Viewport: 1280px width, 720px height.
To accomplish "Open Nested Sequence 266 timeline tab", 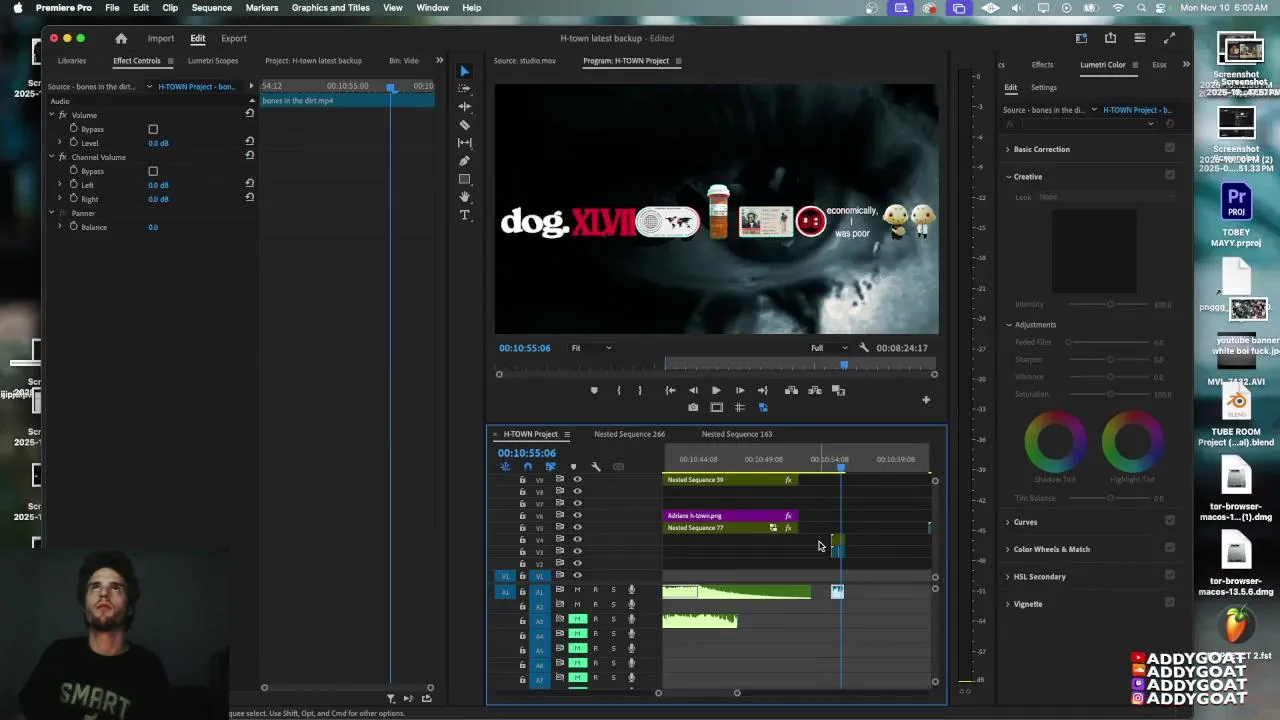I will point(629,434).
